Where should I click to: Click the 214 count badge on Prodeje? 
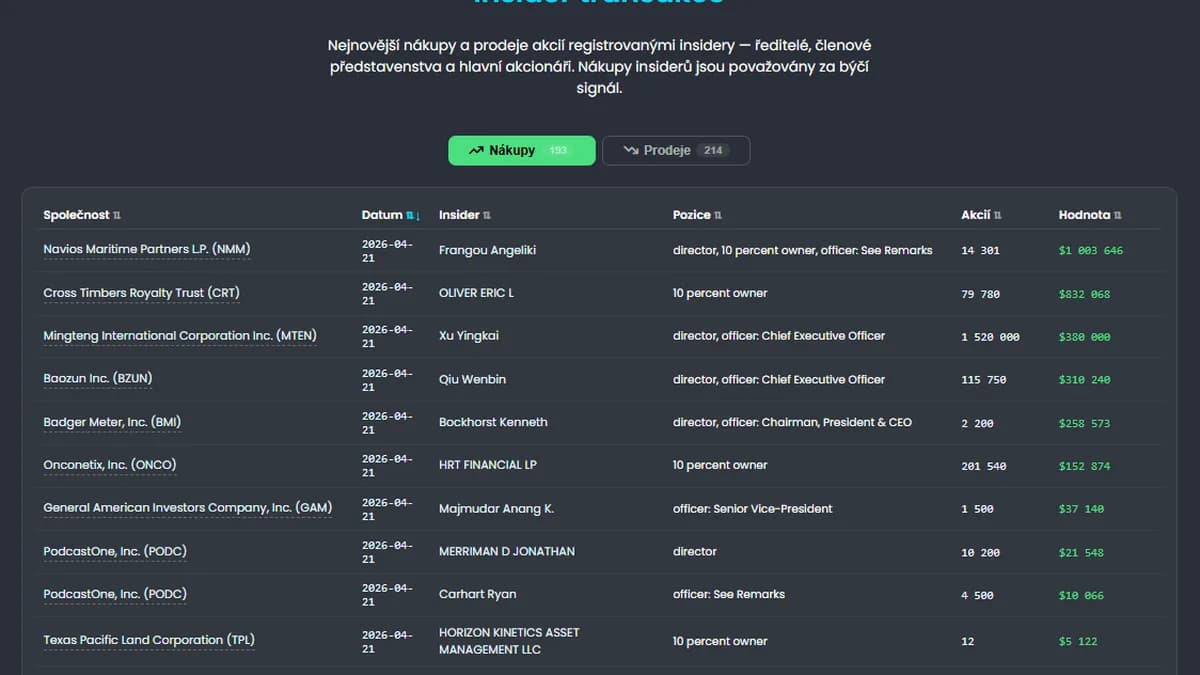[713, 151]
